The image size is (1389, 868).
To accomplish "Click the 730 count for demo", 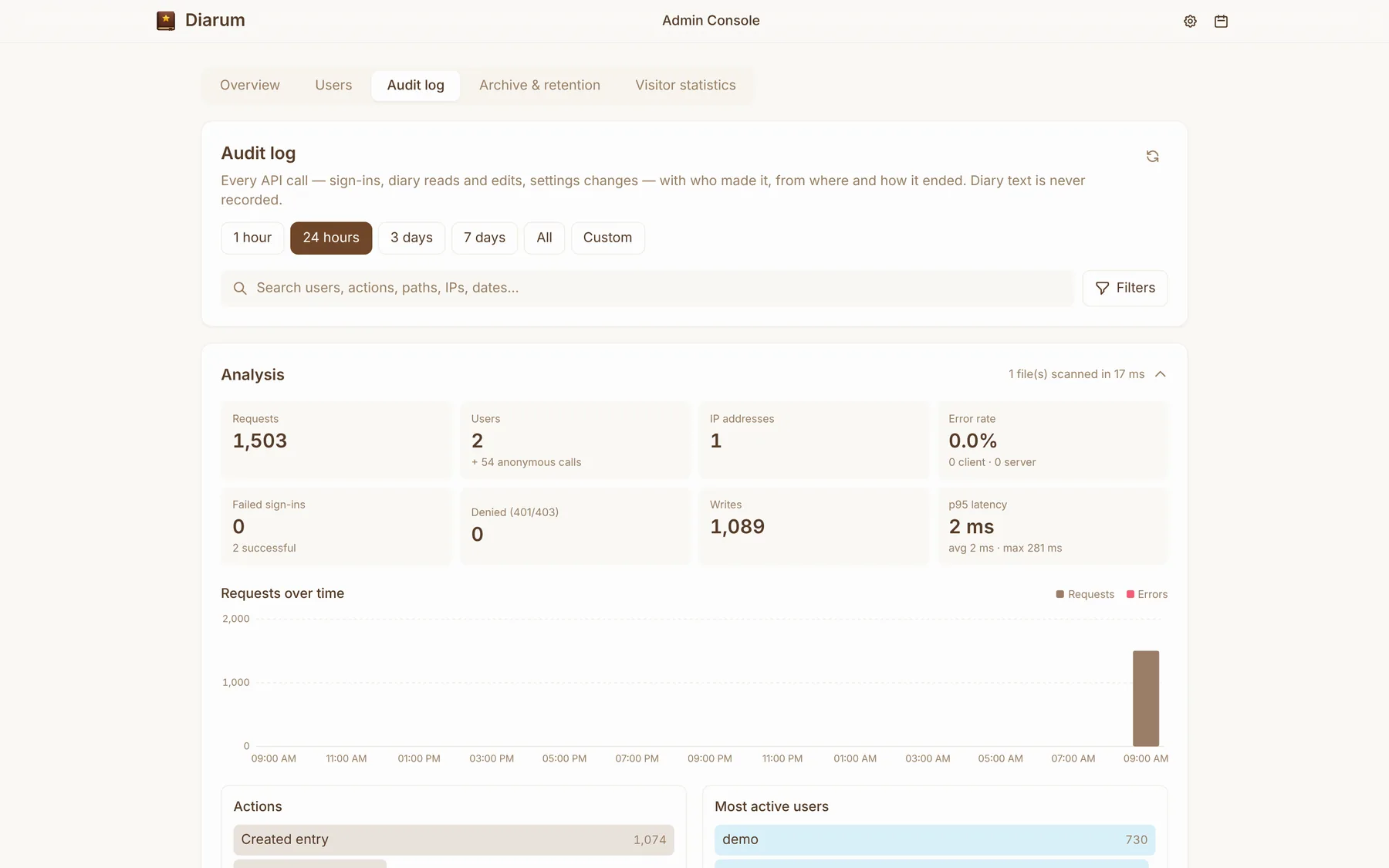I will point(1136,839).
